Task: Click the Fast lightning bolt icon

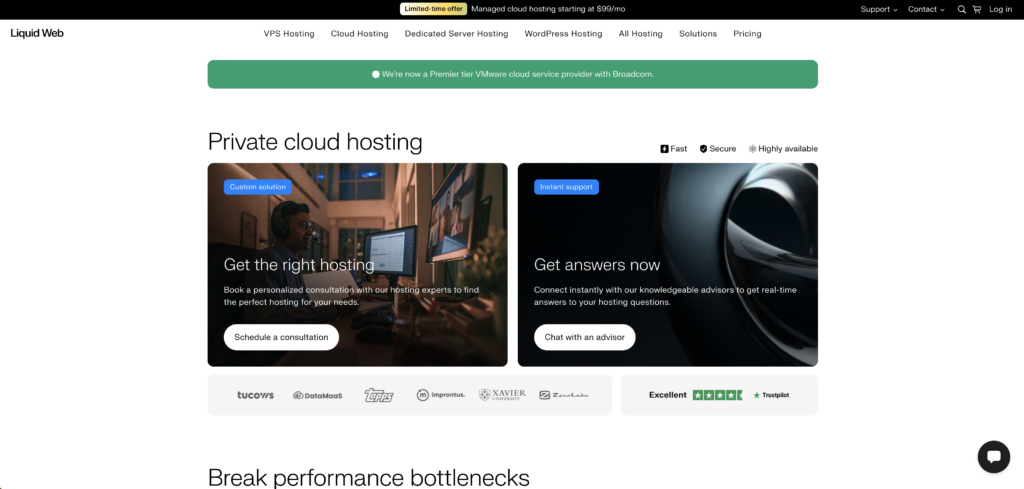Action: (x=664, y=149)
